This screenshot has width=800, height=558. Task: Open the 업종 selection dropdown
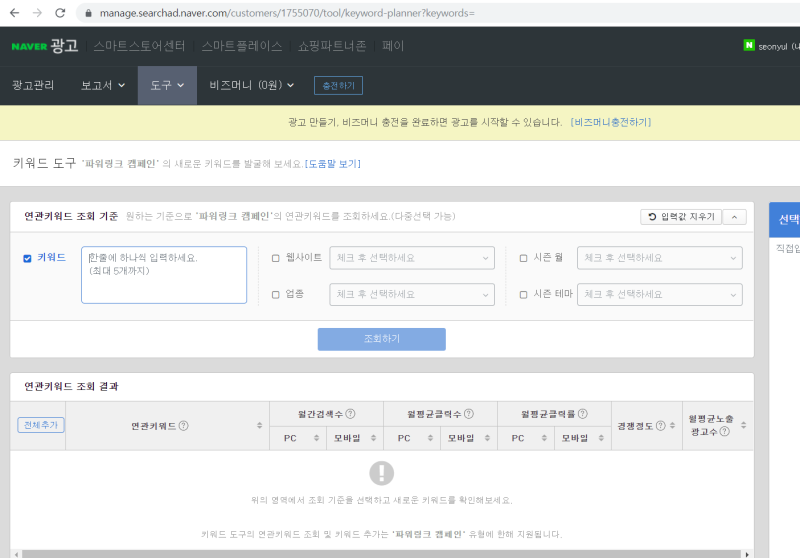pos(412,295)
